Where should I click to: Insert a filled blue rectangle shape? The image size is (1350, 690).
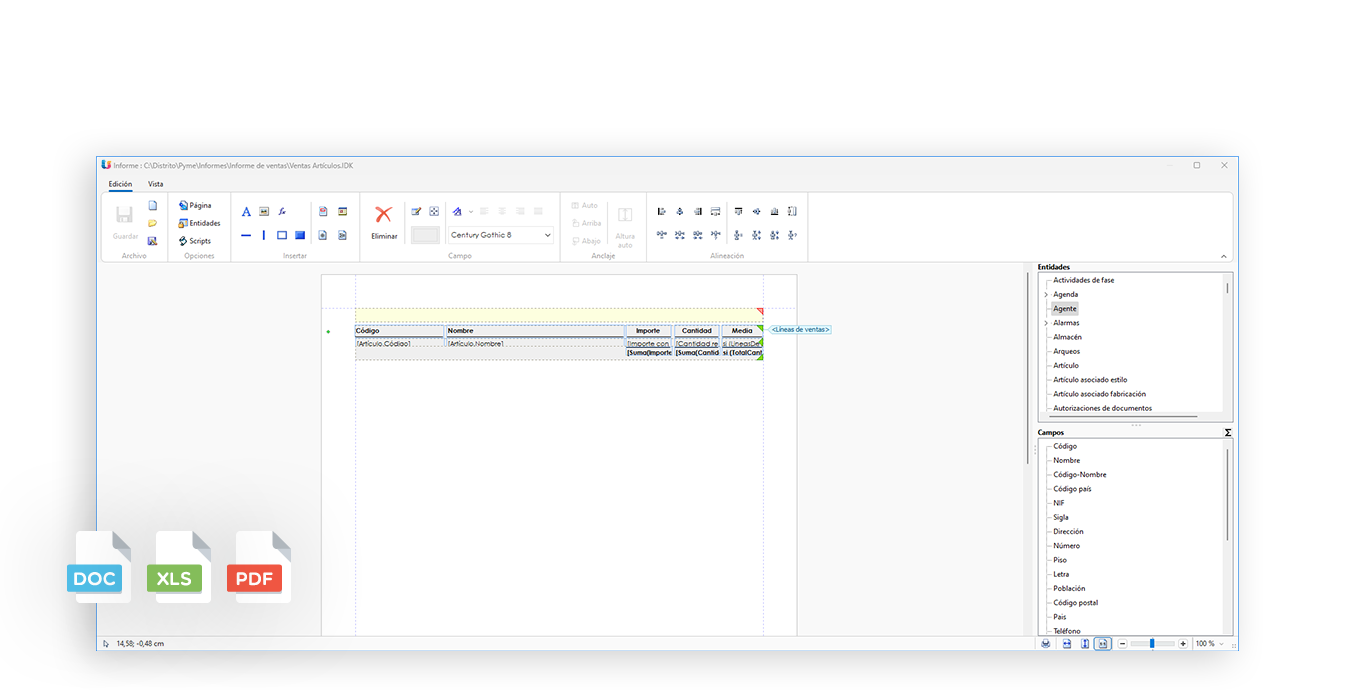pos(300,236)
